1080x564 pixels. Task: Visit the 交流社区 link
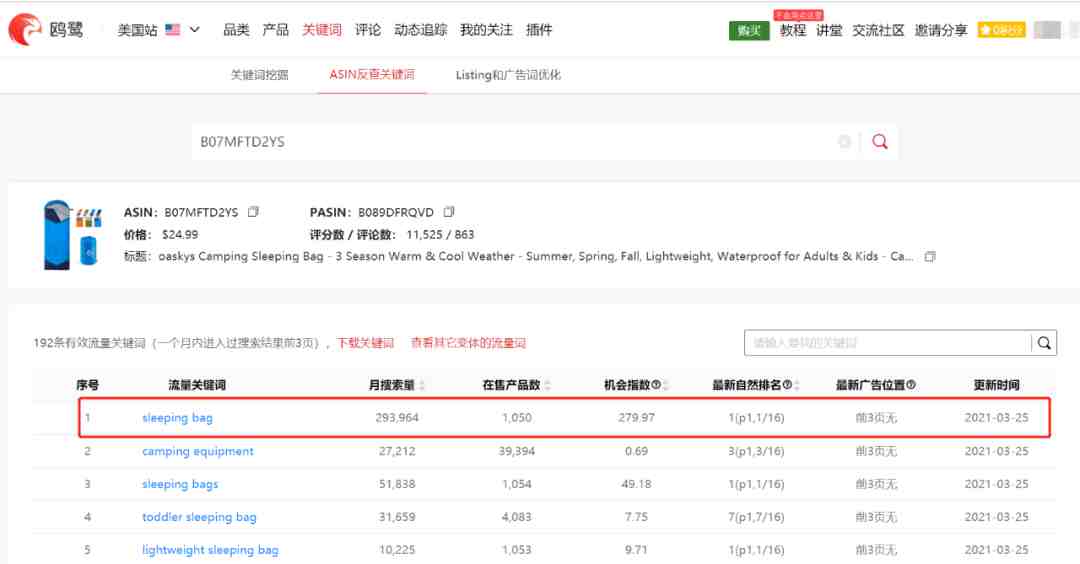878,30
